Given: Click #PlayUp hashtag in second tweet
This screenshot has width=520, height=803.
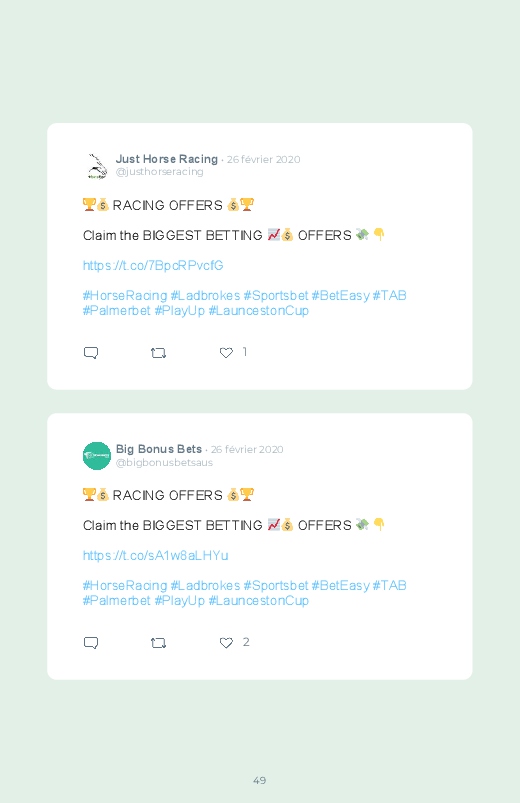Looking at the screenshot, I should click(x=180, y=601).
